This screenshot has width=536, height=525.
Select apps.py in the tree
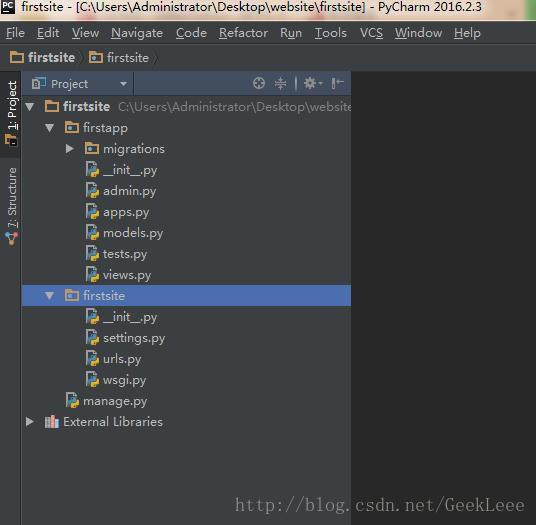(186, 212)
